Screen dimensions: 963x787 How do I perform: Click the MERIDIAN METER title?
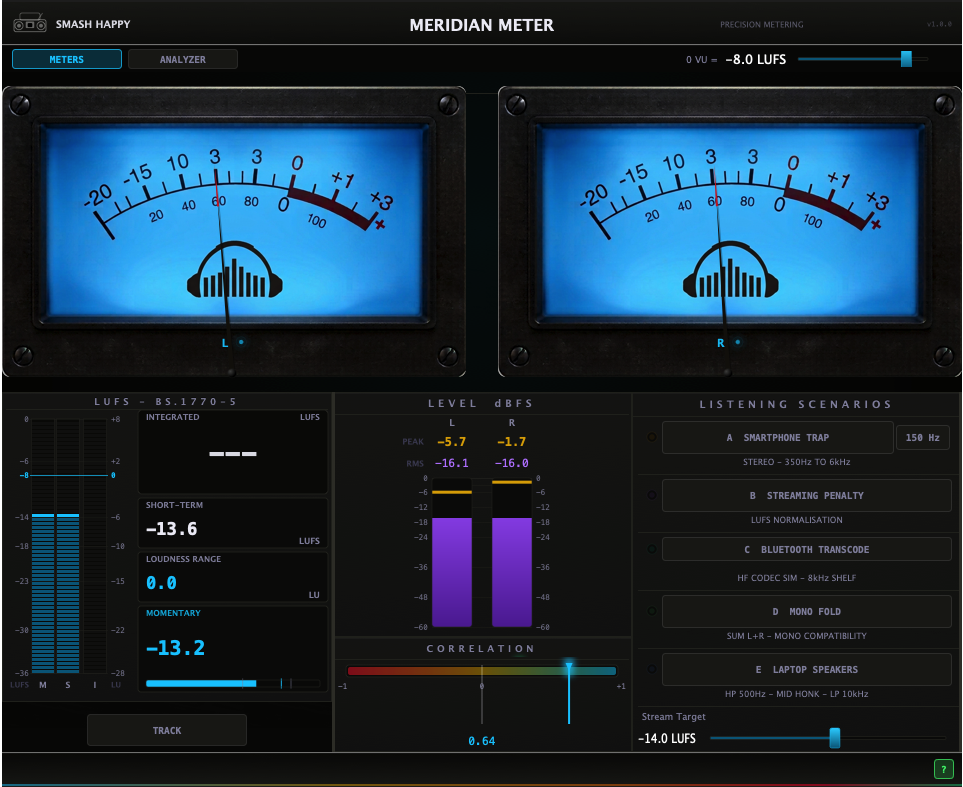click(482, 25)
